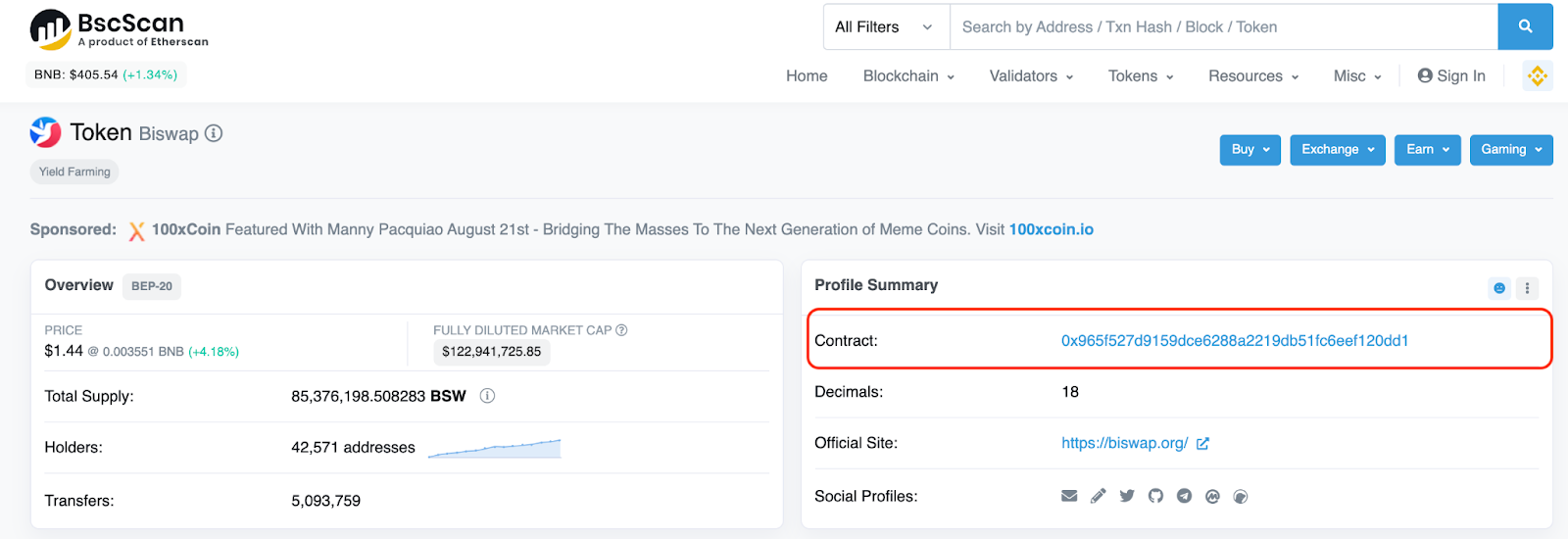Expand the Misc menu
Screen dimensions: 1568x539
pyautogui.click(x=1357, y=76)
